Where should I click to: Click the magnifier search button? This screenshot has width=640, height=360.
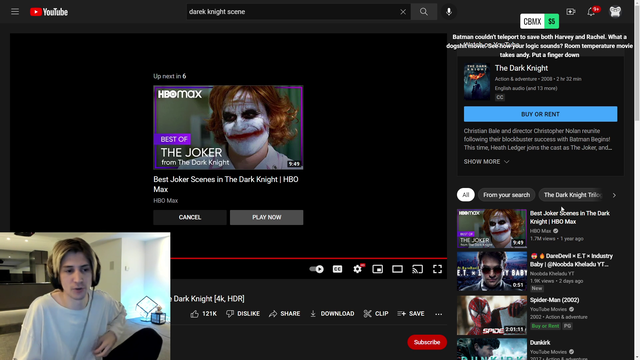coord(424,12)
